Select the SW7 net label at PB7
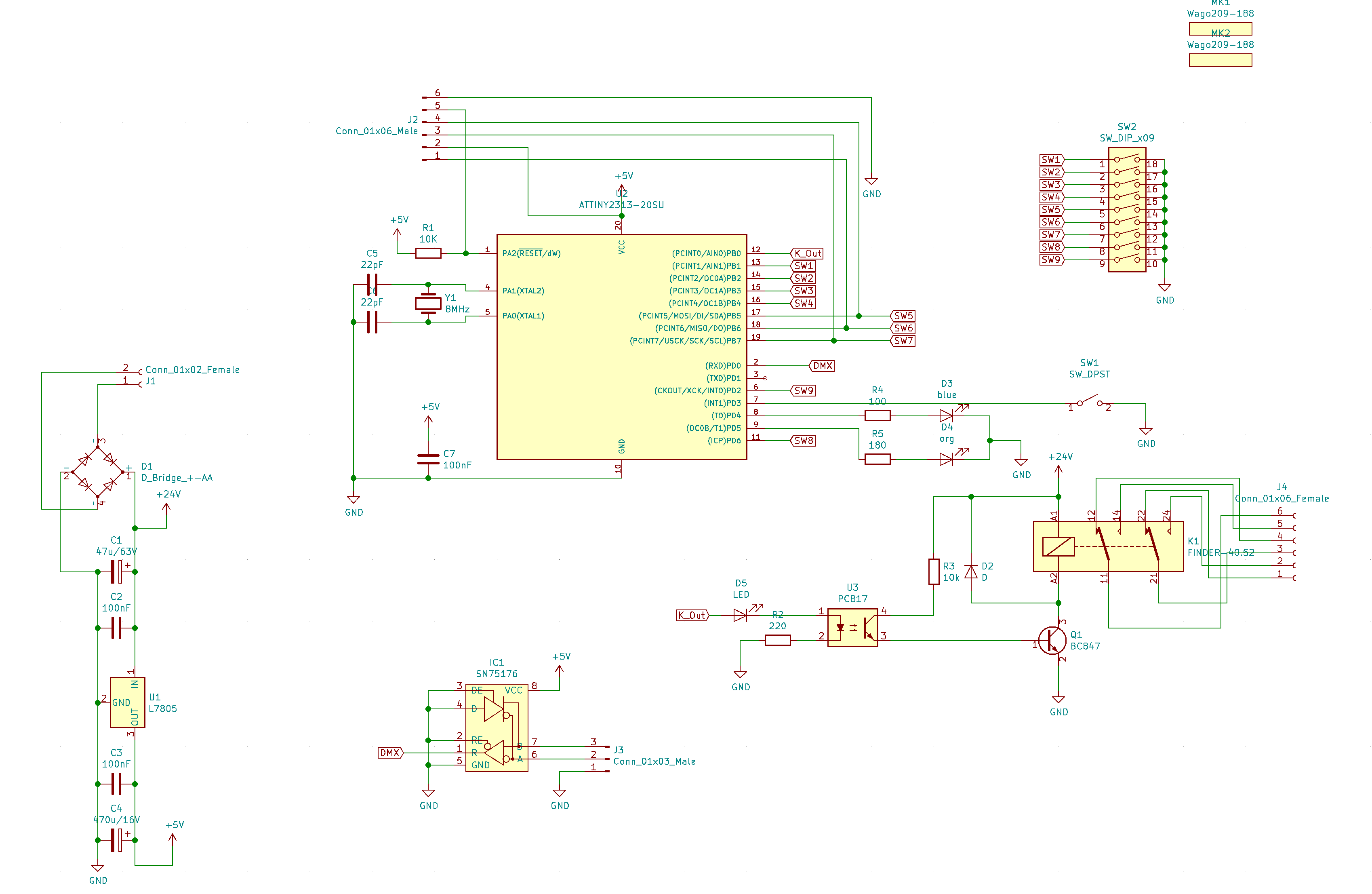This screenshot has width=1372, height=894. pos(903,341)
